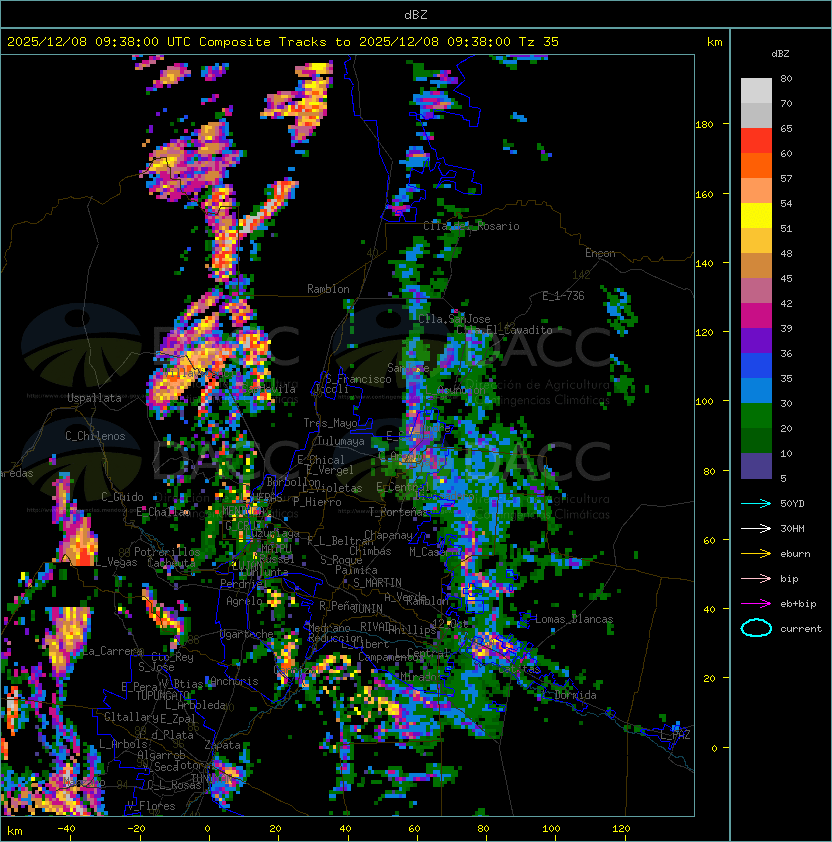Click the yellow eburn arrow in legend

point(756,554)
